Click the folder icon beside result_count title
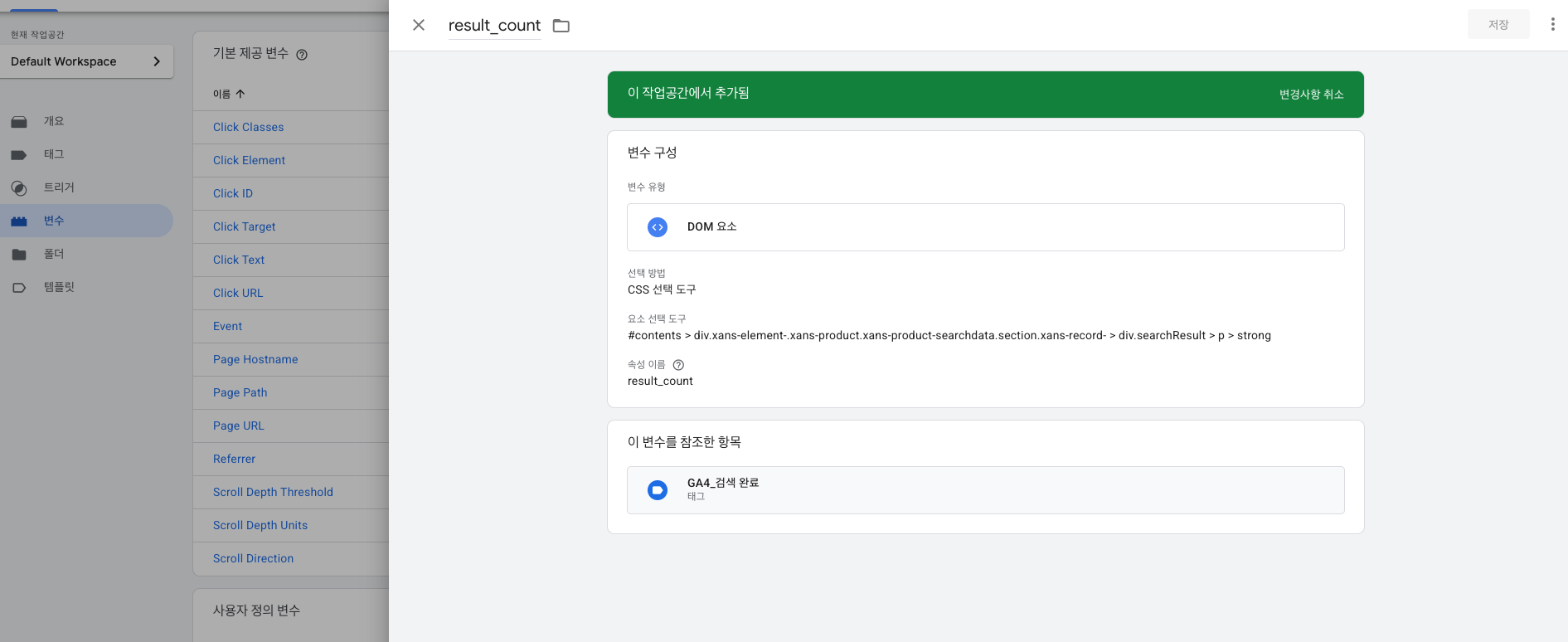 tap(561, 26)
